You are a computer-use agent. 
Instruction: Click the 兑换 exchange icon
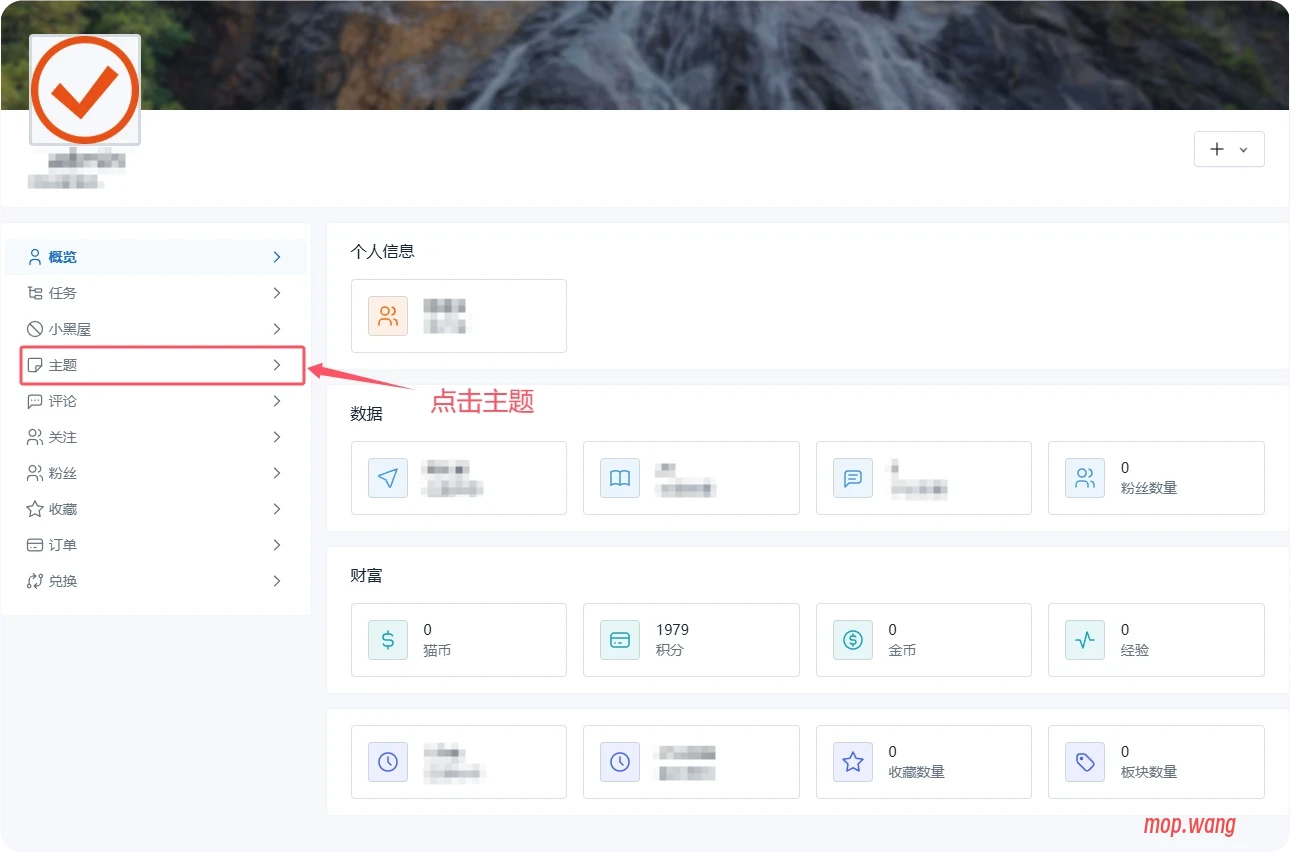pyautogui.click(x=35, y=581)
